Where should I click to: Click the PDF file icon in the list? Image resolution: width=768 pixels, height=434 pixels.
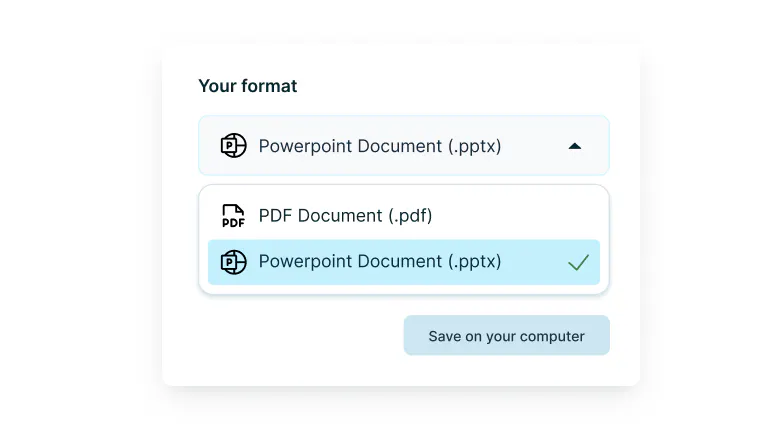pos(233,216)
